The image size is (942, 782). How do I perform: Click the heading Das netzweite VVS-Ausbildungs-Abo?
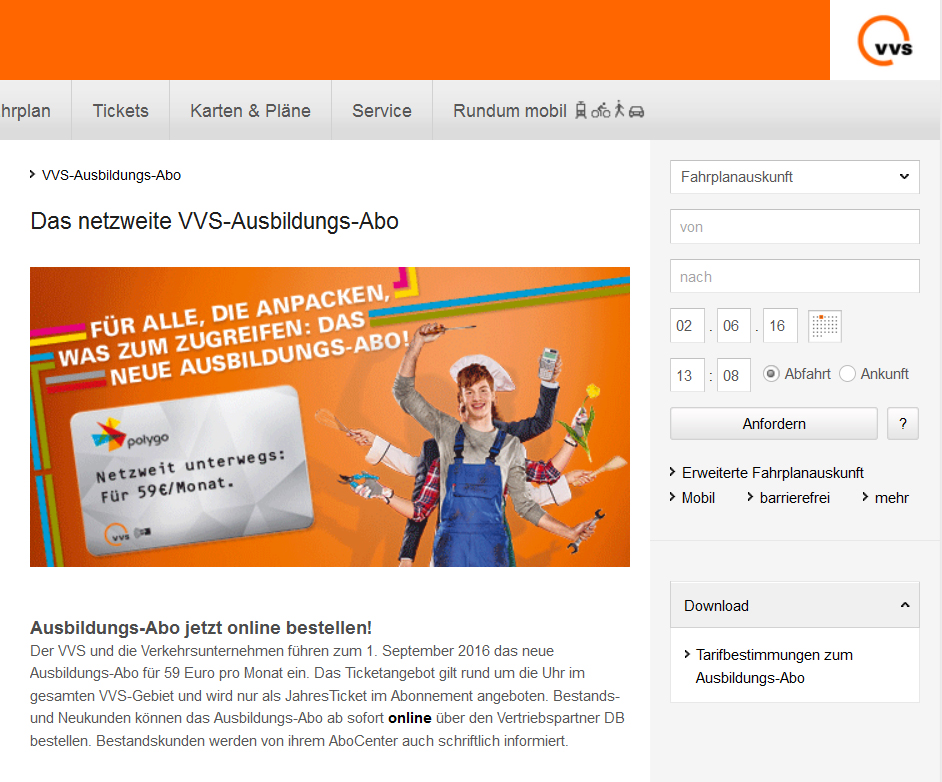(x=214, y=221)
